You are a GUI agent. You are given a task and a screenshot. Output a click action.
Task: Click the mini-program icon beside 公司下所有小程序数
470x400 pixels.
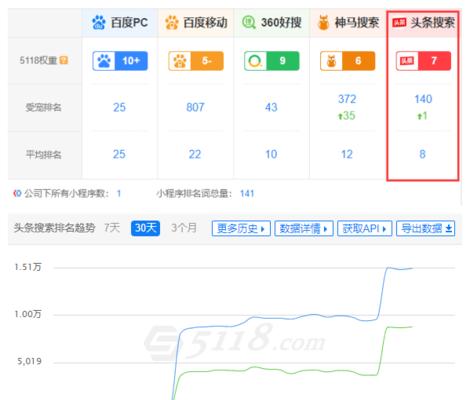17,193
